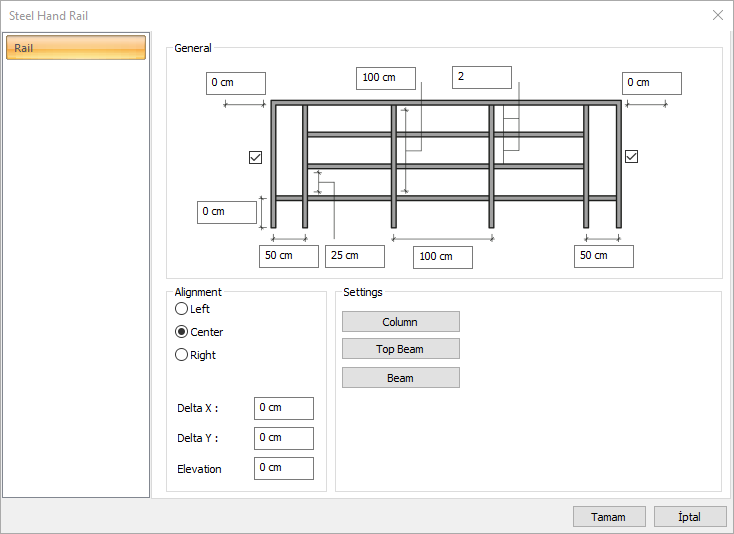Select the Right alignment option
Image resolution: width=734 pixels, height=534 pixels.
click(x=182, y=355)
